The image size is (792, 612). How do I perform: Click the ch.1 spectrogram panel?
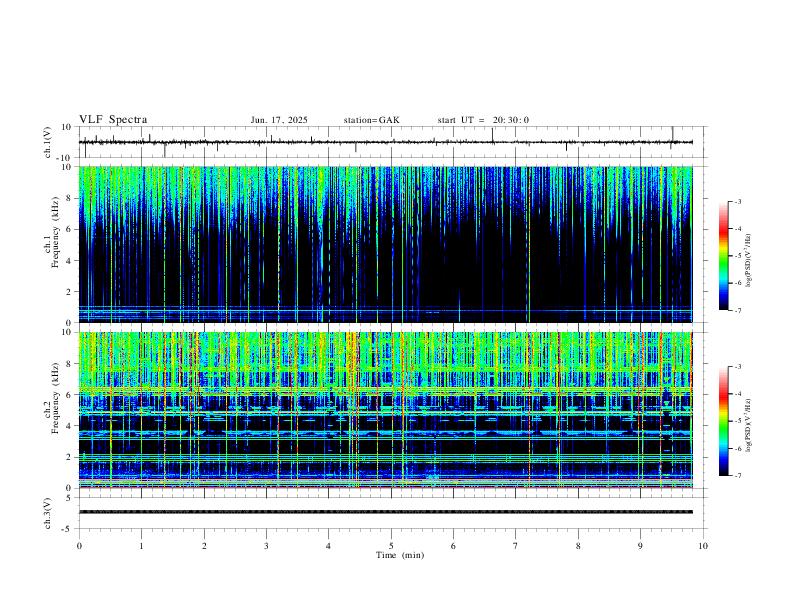coord(385,244)
